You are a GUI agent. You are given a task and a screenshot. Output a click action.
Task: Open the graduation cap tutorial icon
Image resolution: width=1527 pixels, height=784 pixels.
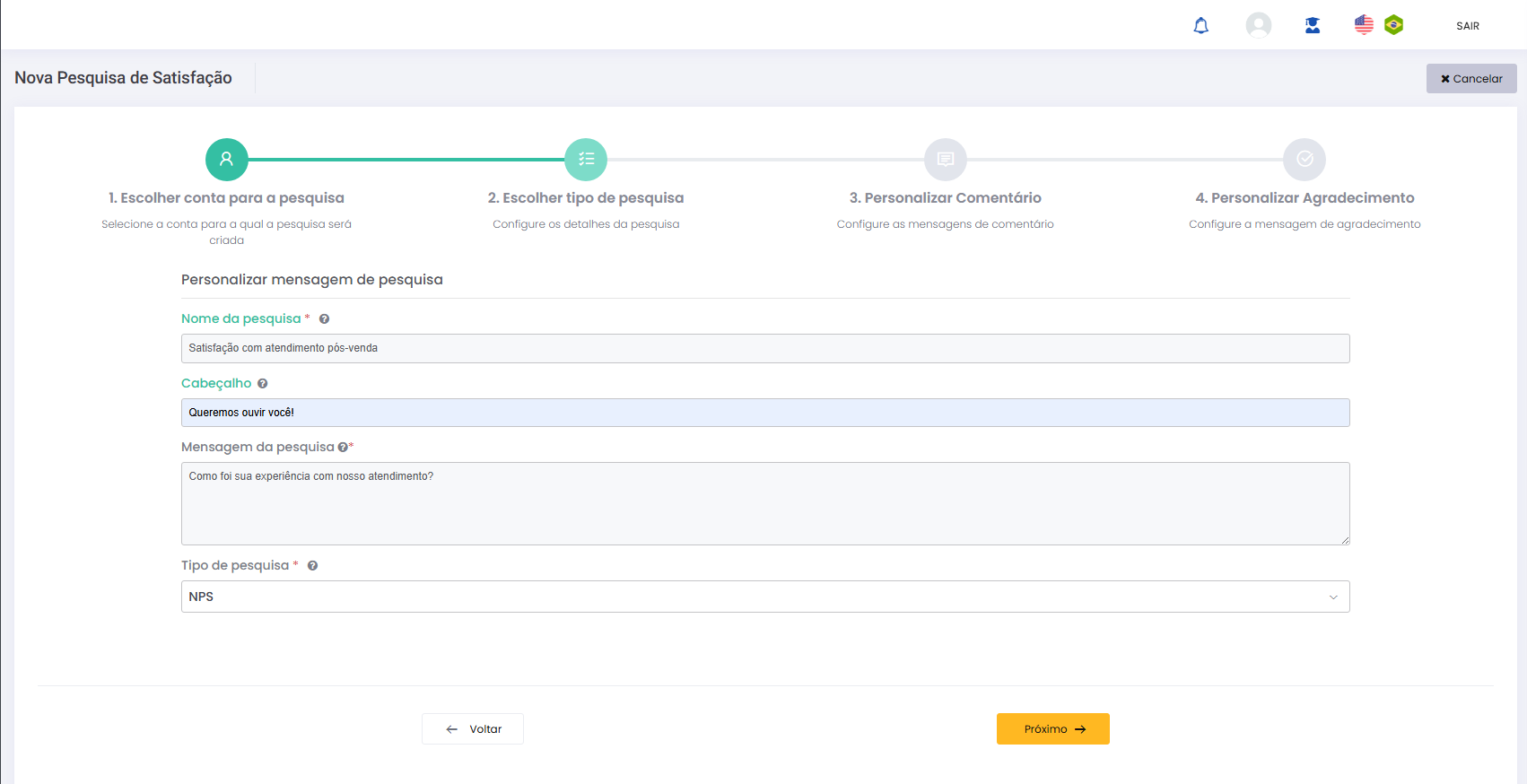[1312, 26]
